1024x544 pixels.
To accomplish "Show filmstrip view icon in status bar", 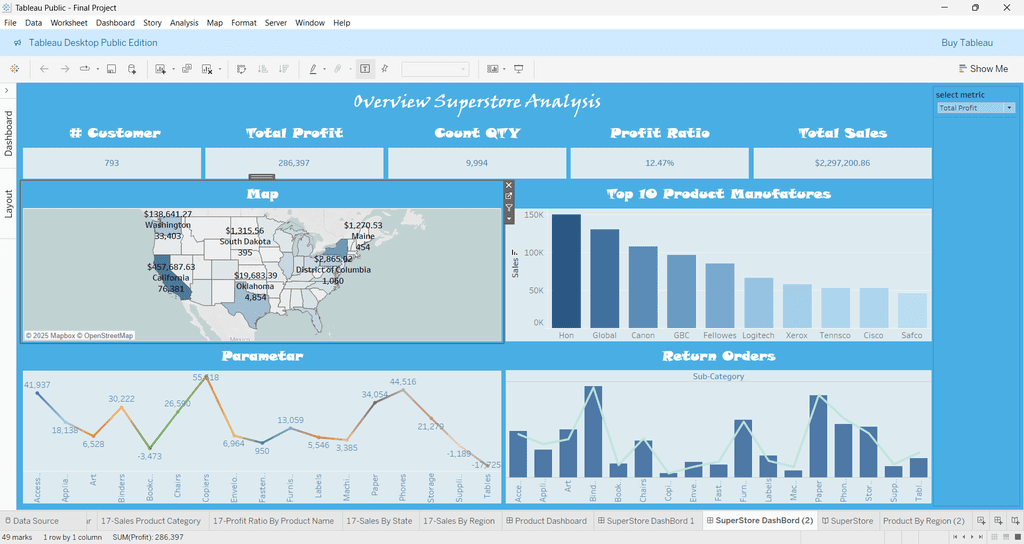I will click(x=1006, y=537).
